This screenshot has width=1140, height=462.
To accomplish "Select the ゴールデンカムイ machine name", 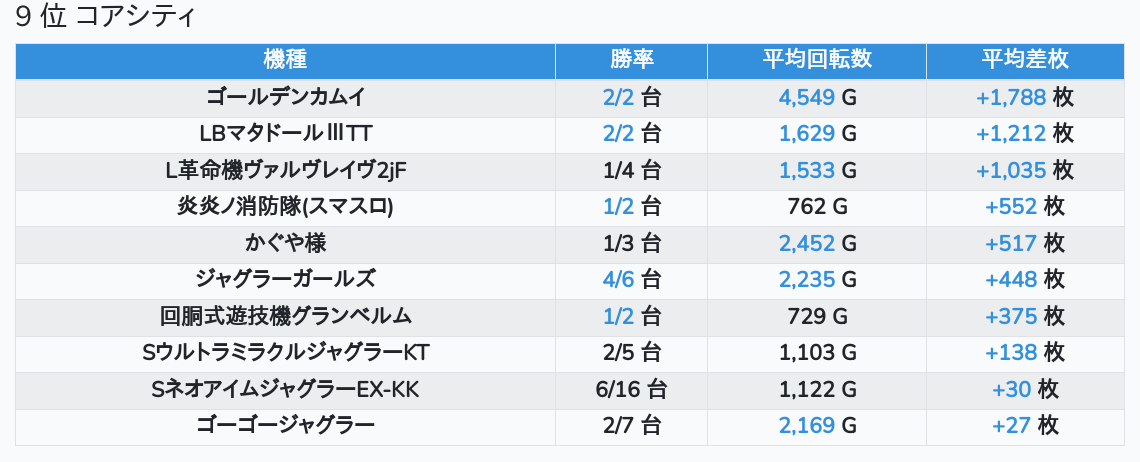I will point(285,97).
